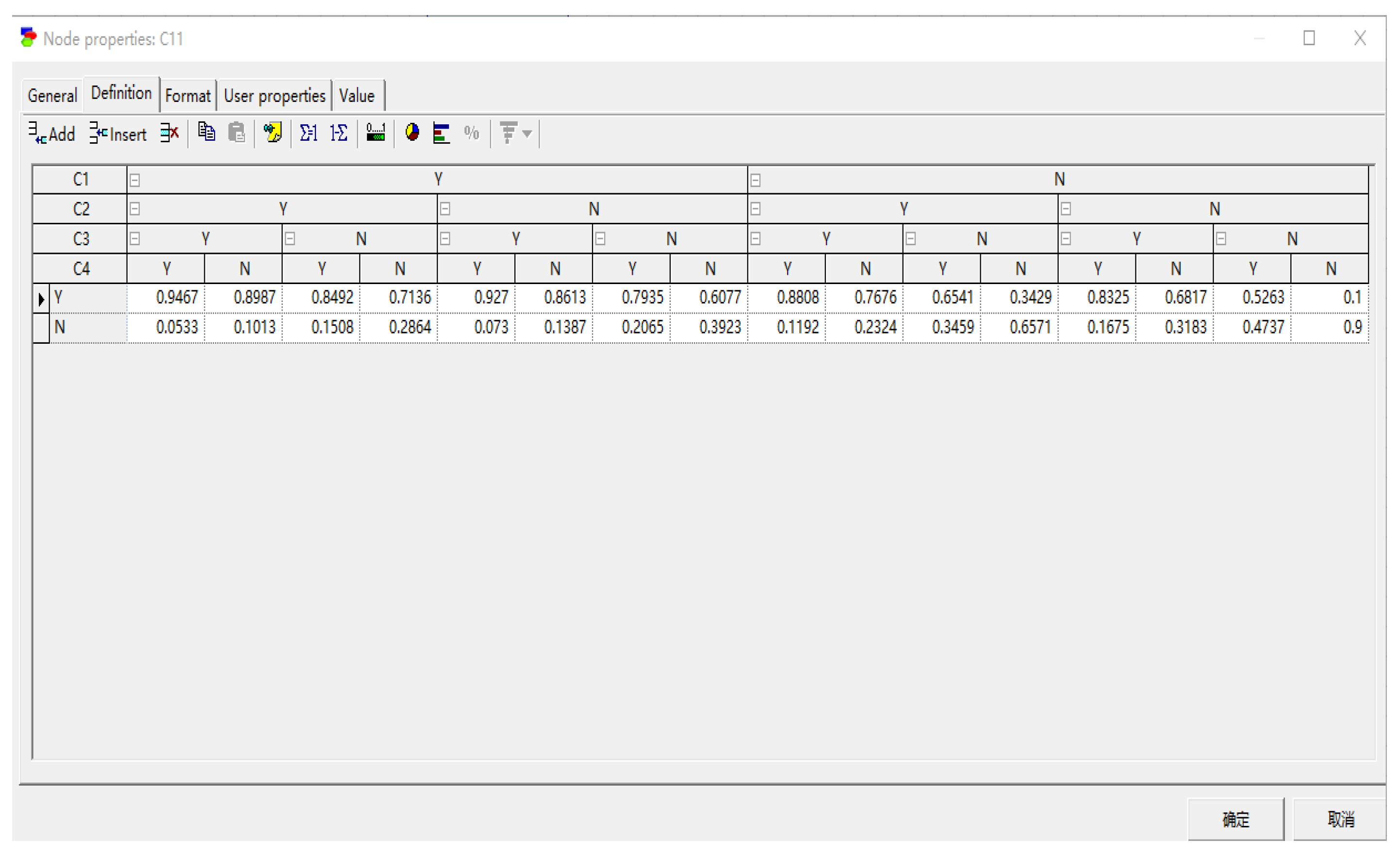Viewport: 1400px width, 856px height.
Task: Open the User properties tab
Action: pyautogui.click(x=275, y=96)
